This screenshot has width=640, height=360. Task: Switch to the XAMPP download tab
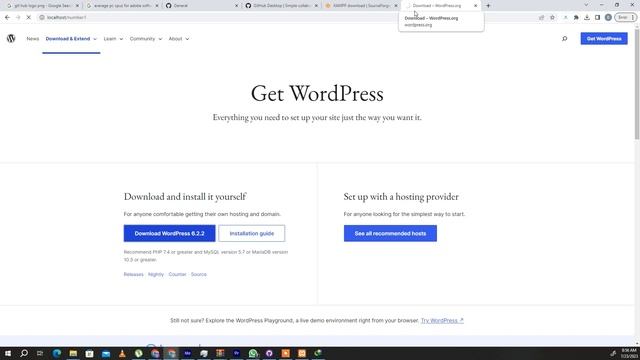point(361,6)
